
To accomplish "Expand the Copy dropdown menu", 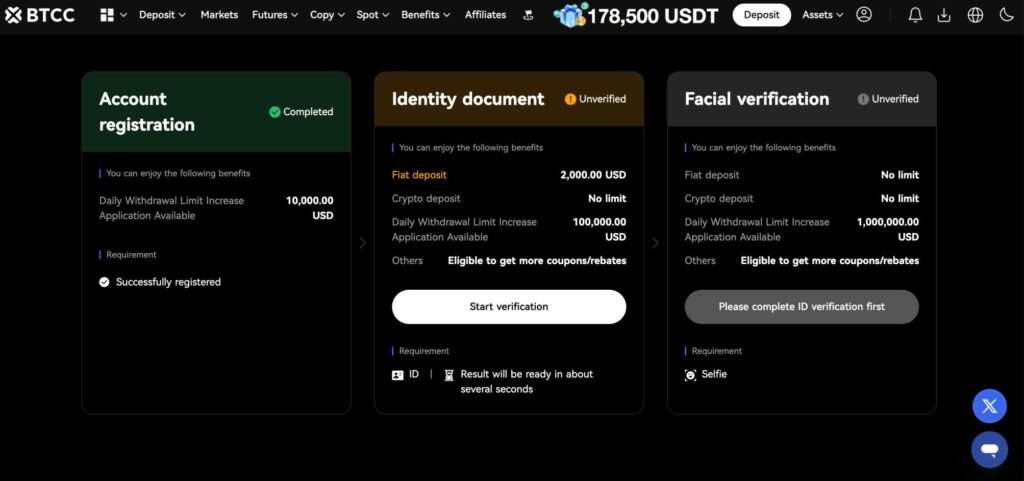I will coord(327,15).
